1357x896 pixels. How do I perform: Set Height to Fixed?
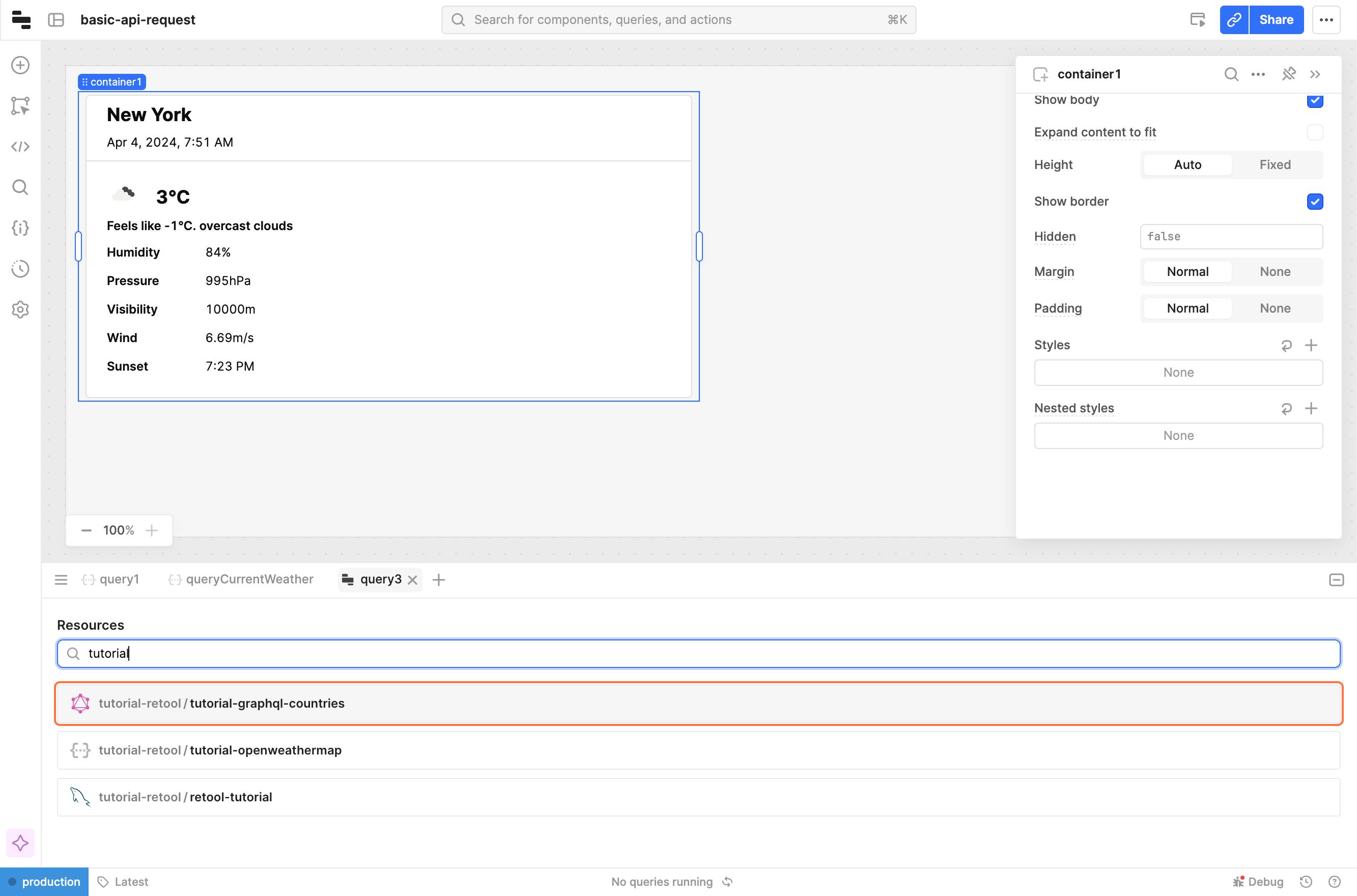(x=1275, y=165)
